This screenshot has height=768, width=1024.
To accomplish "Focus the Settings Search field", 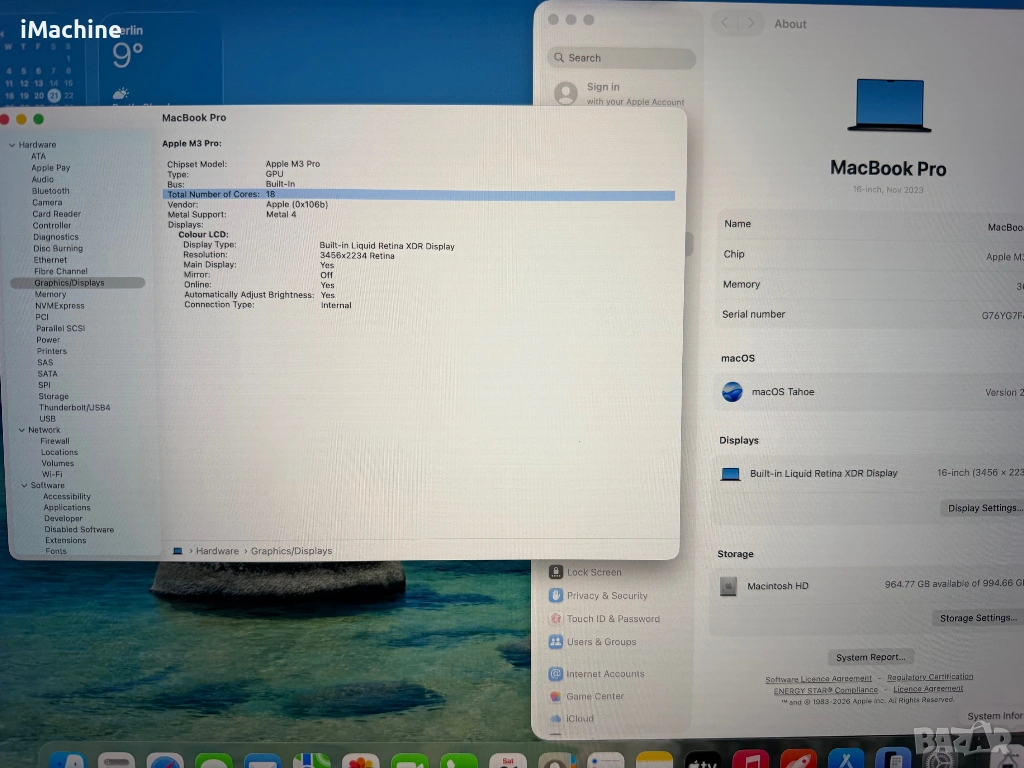I will point(621,57).
